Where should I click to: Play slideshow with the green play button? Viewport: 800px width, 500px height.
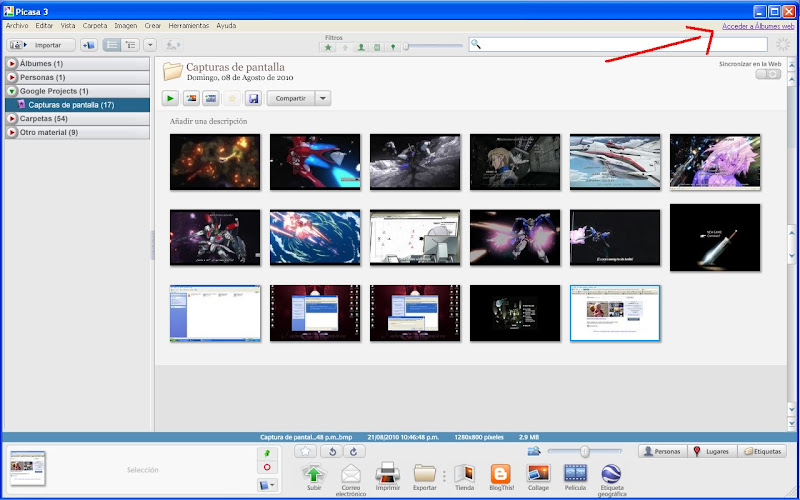(x=170, y=98)
